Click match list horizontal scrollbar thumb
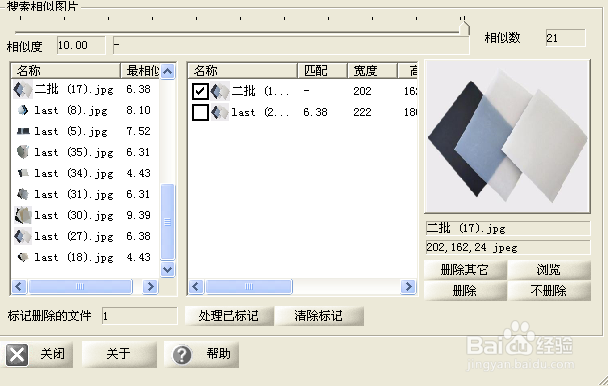 (x=249, y=287)
